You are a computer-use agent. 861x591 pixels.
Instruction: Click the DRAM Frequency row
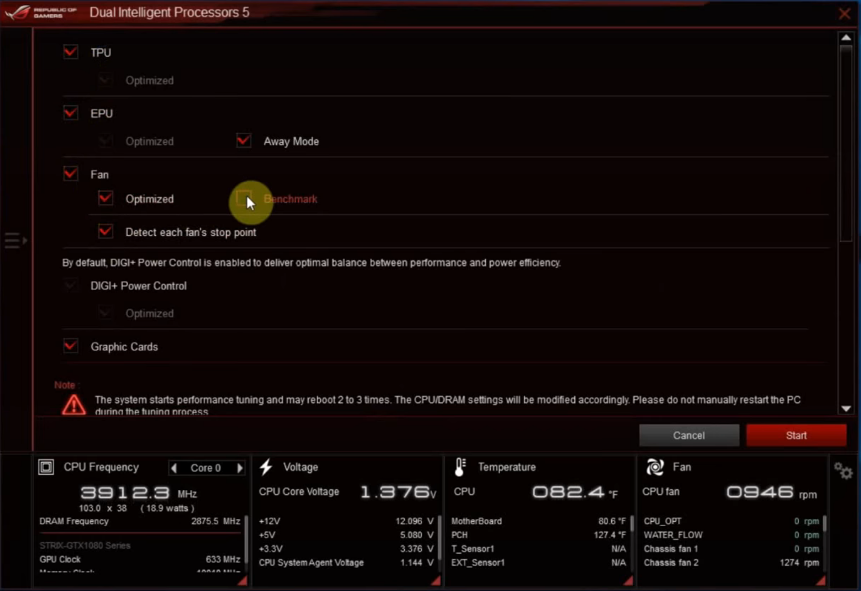[139, 521]
